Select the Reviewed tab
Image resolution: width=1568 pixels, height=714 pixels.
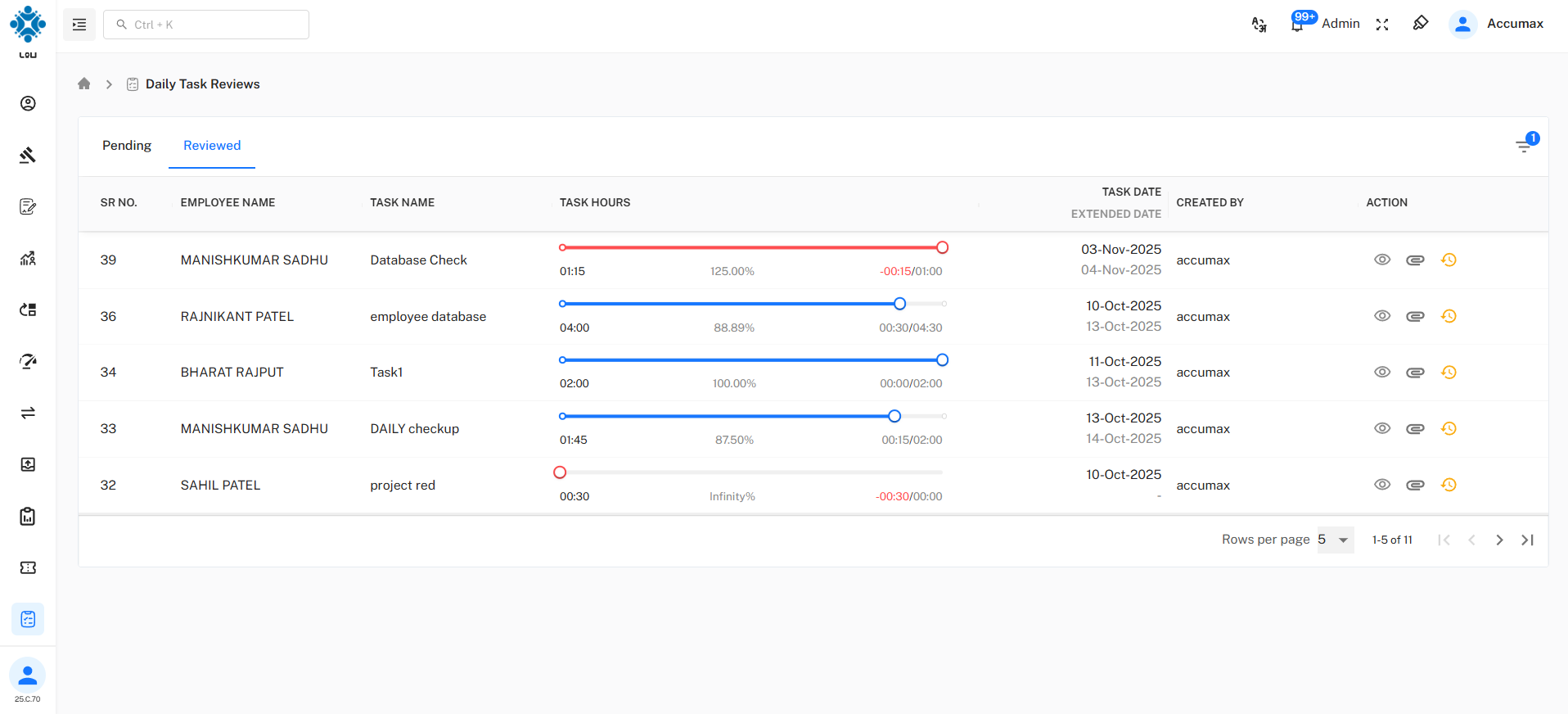(212, 146)
